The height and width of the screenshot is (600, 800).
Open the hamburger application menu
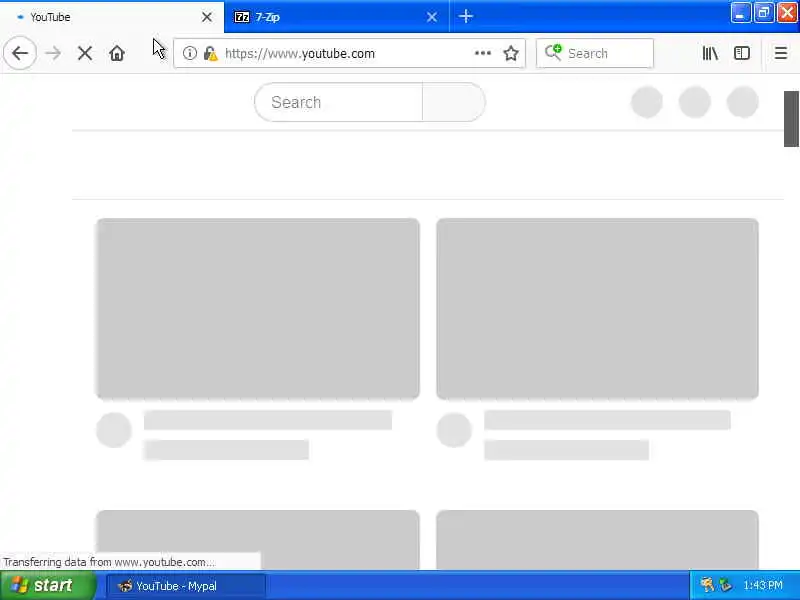pyautogui.click(x=781, y=53)
